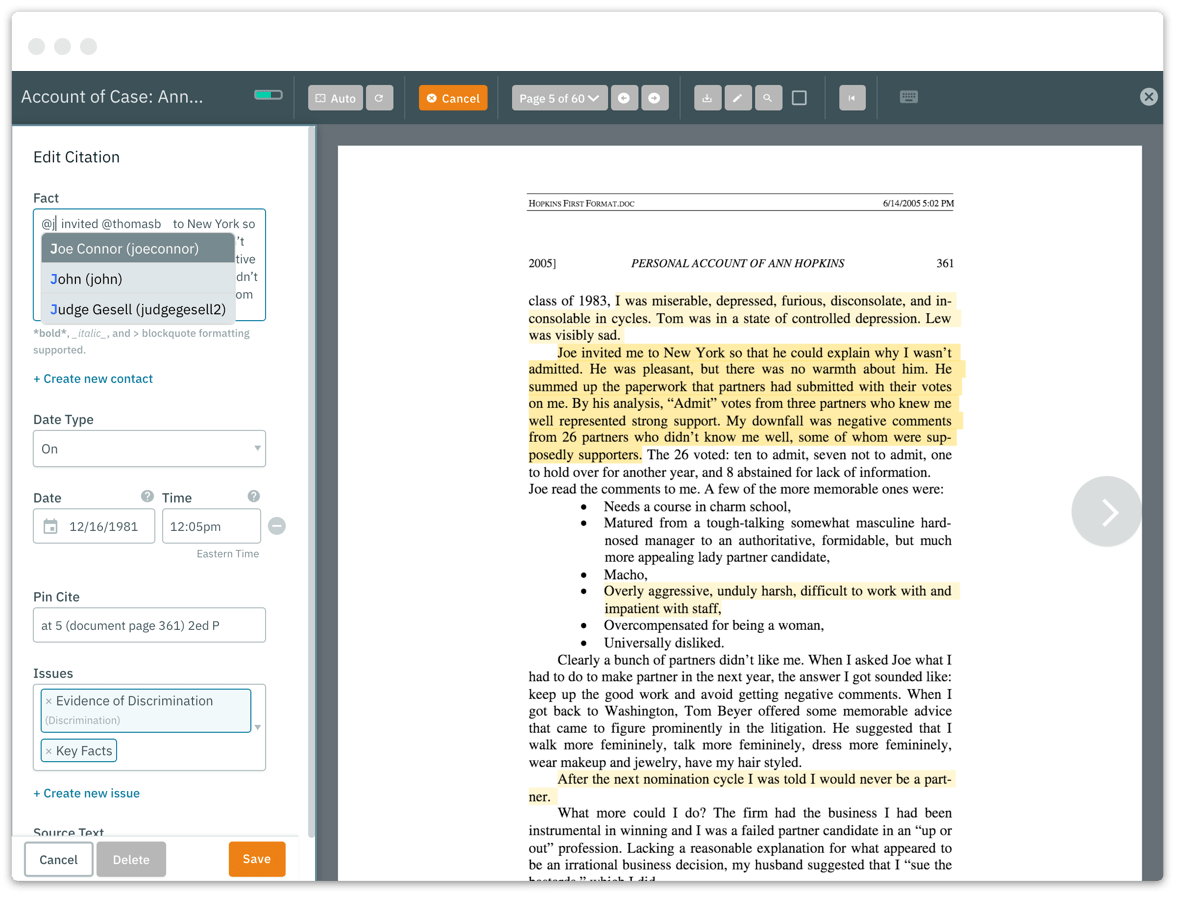Click the refresh icon next to Auto
The image size is (1177, 903).
(381, 97)
